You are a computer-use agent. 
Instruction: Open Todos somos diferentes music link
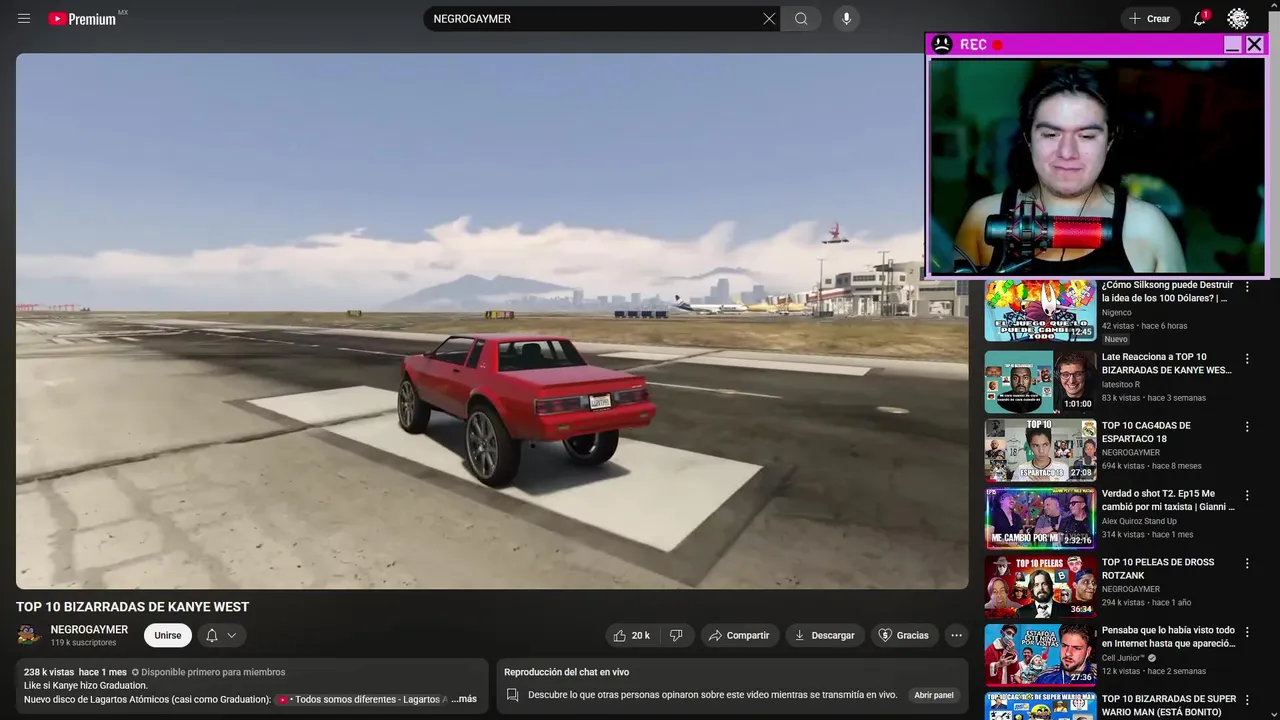[x=362, y=699]
